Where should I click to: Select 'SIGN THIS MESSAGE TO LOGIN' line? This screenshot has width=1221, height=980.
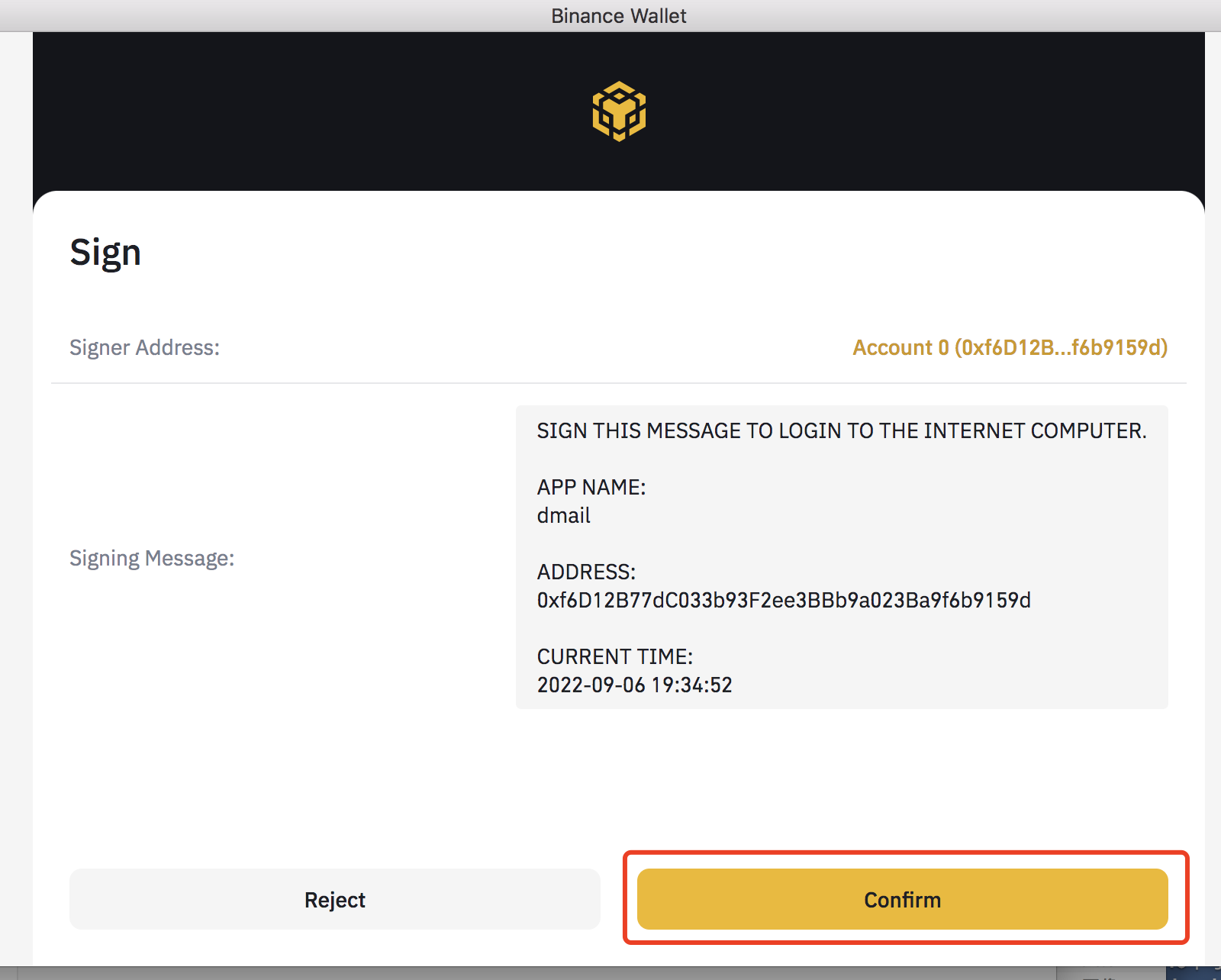(x=842, y=430)
